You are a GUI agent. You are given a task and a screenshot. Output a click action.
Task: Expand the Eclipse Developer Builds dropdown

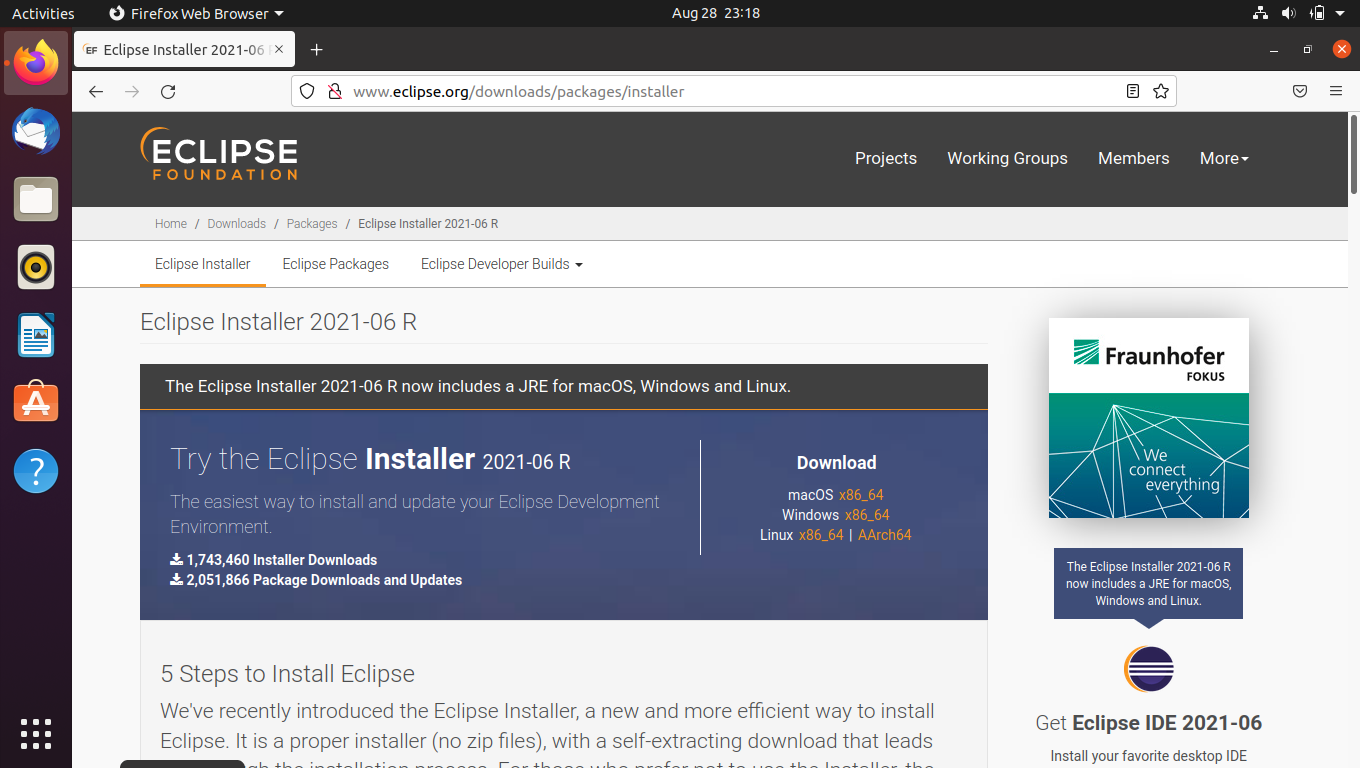[500, 264]
